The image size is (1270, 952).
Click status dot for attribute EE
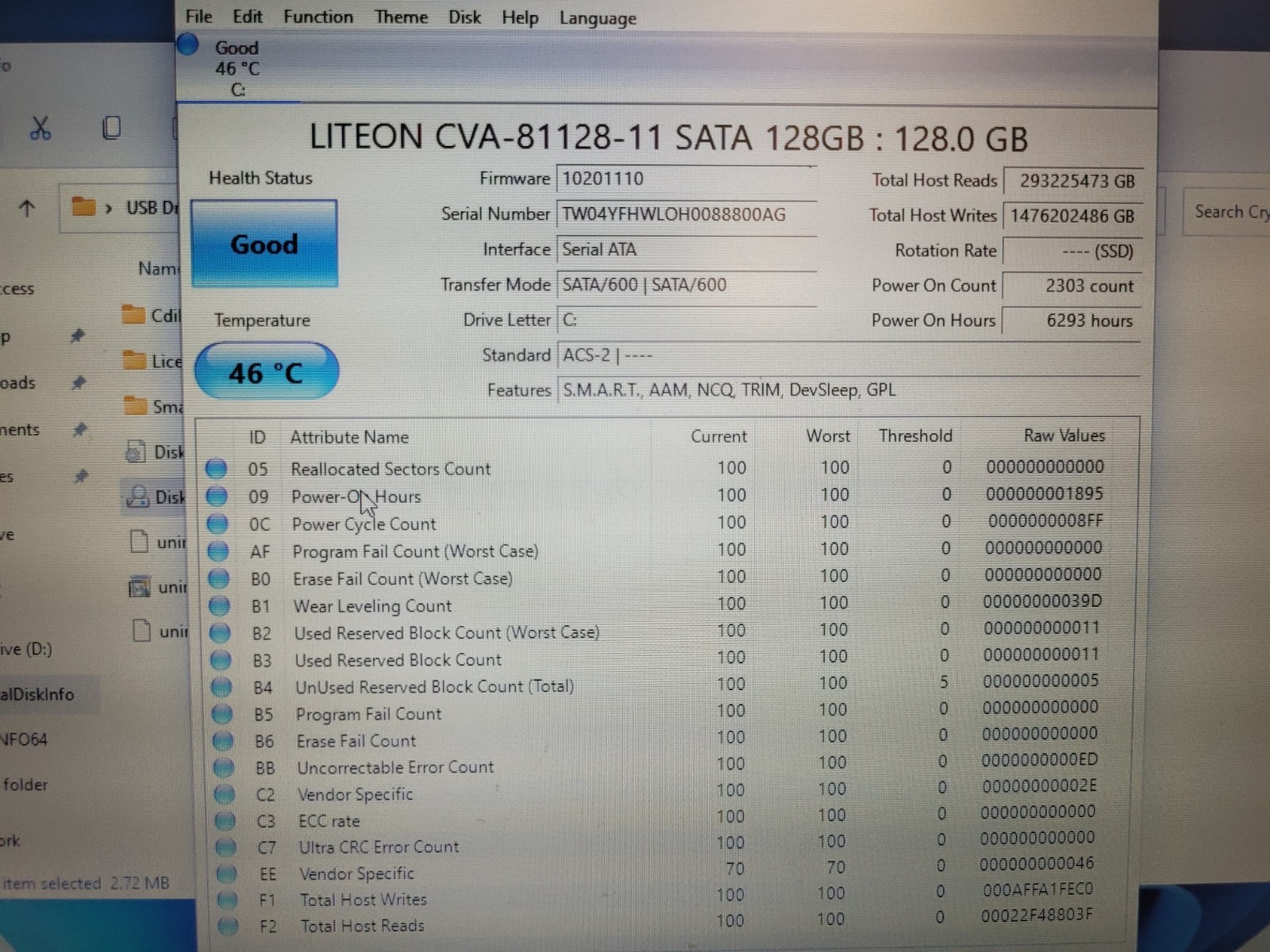[227, 873]
